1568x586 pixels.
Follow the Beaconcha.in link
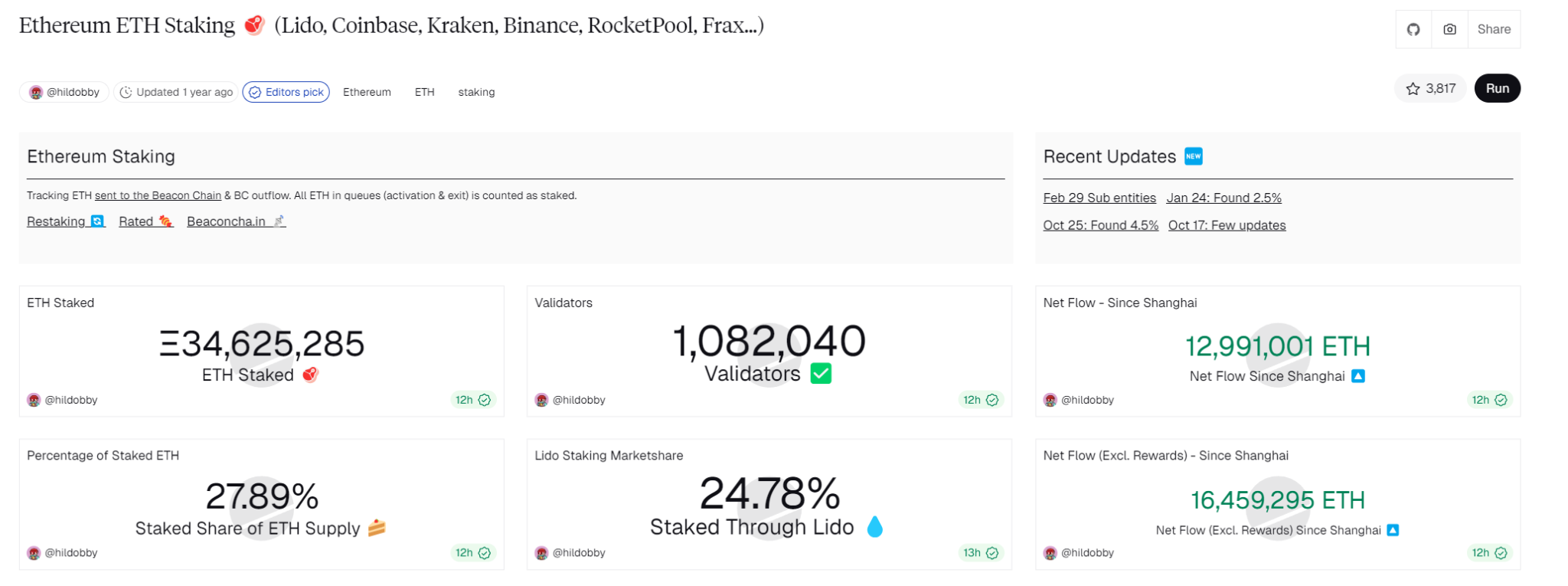[x=226, y=221]
